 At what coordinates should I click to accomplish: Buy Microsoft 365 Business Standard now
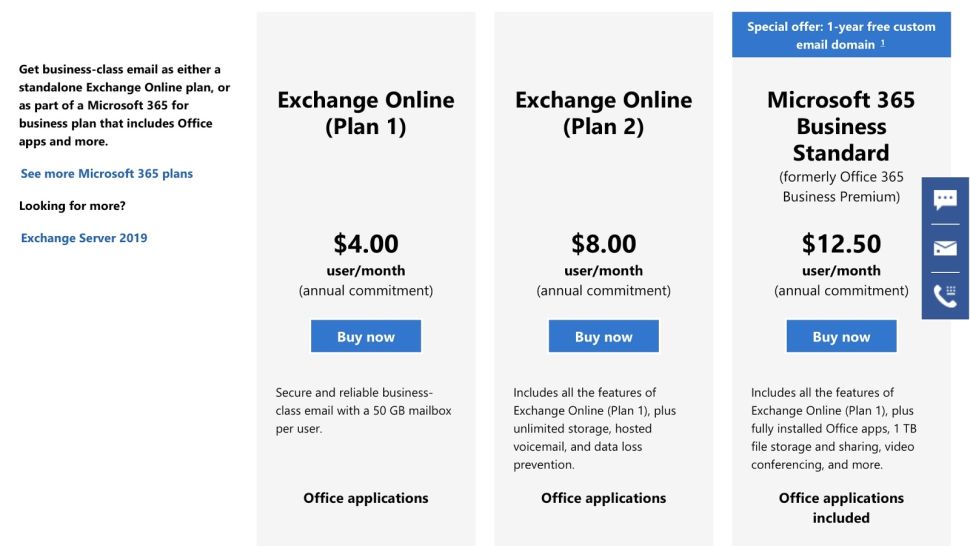coord(841,336)
